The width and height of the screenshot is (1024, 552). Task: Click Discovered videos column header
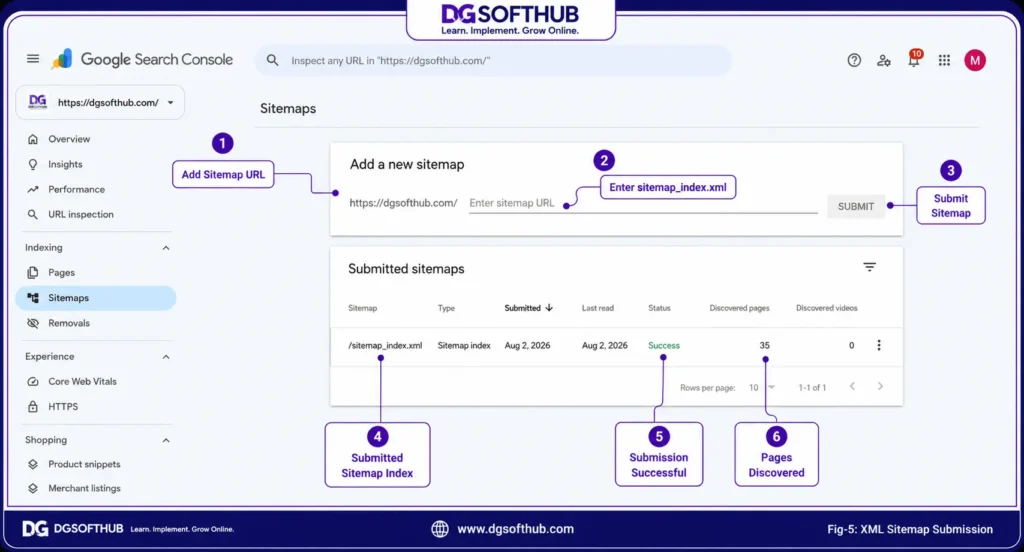pos(826,308)
